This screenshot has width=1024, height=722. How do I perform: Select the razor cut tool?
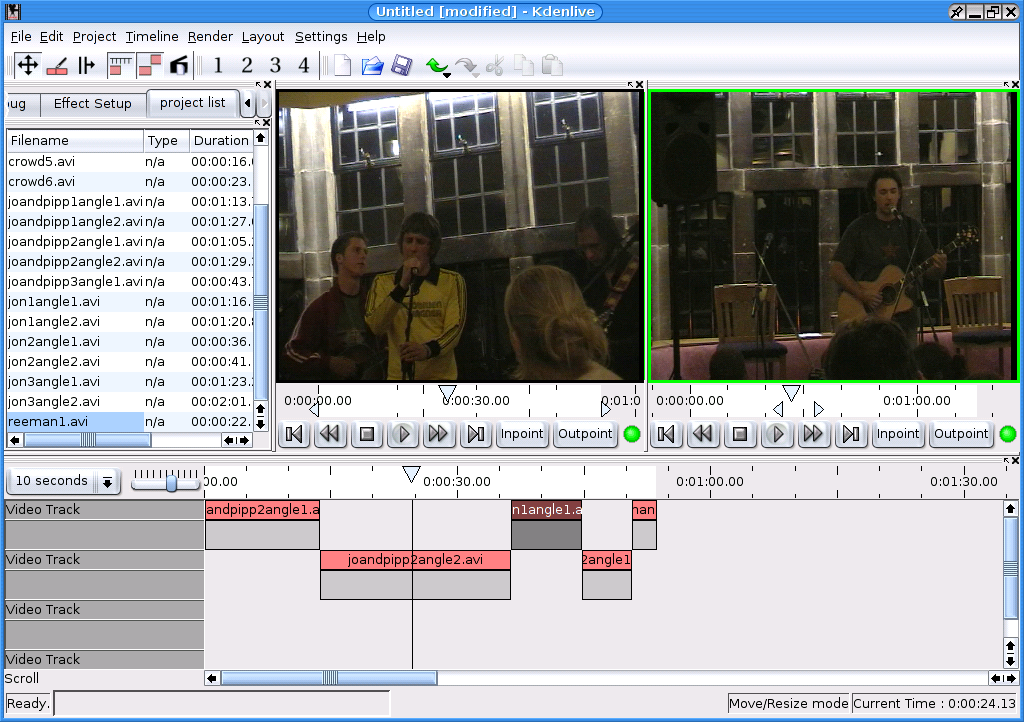click(57, 66)
